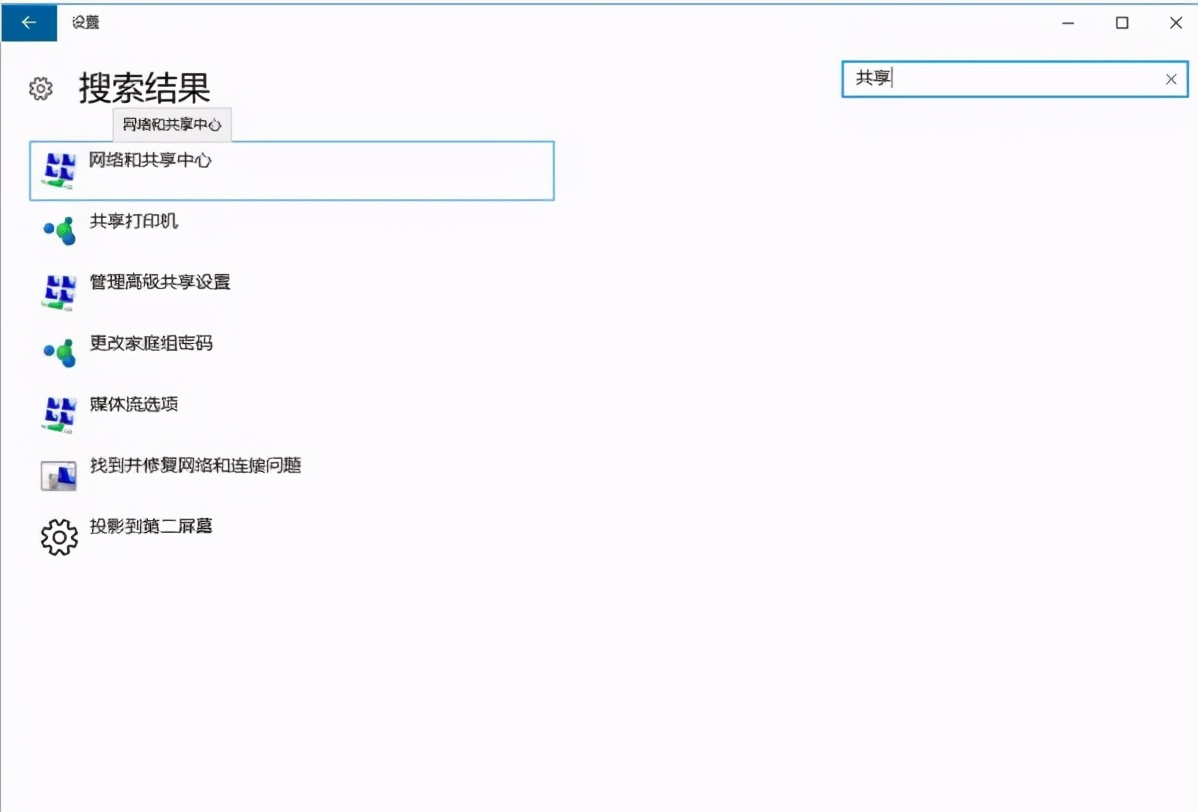The width and height of the screenshot is (1198, 812).
Task: Click the homegroup icon beside 更改家庭组密码
Action: tap(58, 351)
